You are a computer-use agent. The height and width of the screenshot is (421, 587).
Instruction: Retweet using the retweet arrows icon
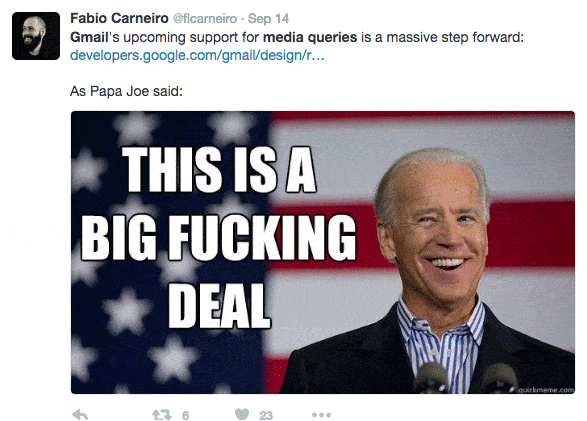[162, 415]
